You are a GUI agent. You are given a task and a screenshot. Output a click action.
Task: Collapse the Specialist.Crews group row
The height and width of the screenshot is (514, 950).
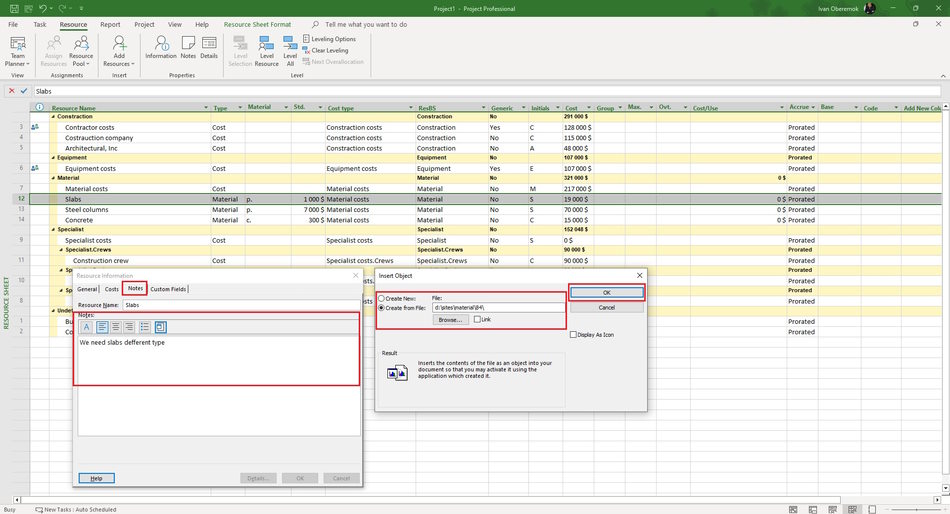click(x=61, y=250)
